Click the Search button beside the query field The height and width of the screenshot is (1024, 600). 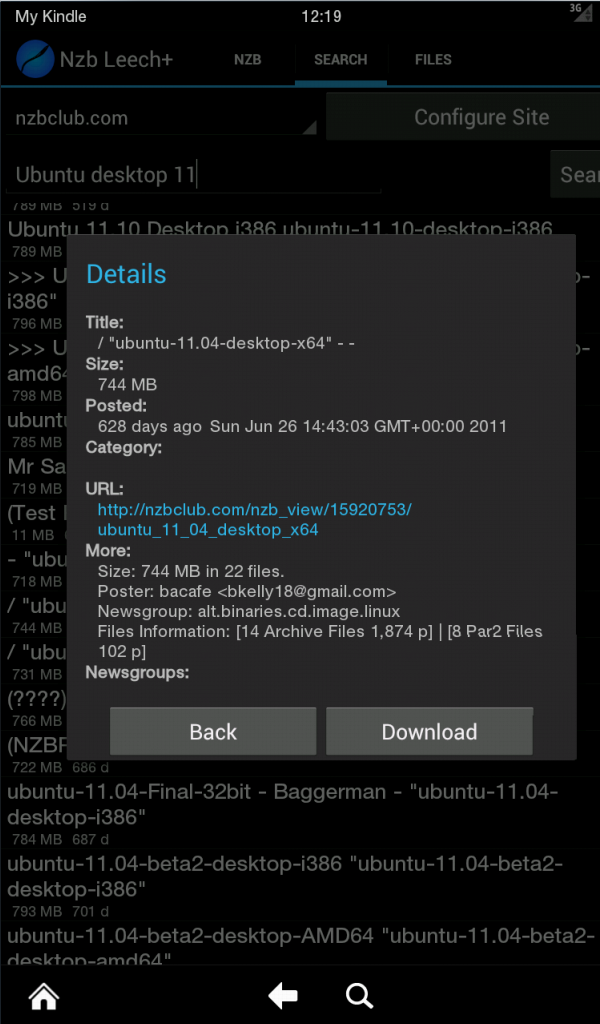(575, 174)
